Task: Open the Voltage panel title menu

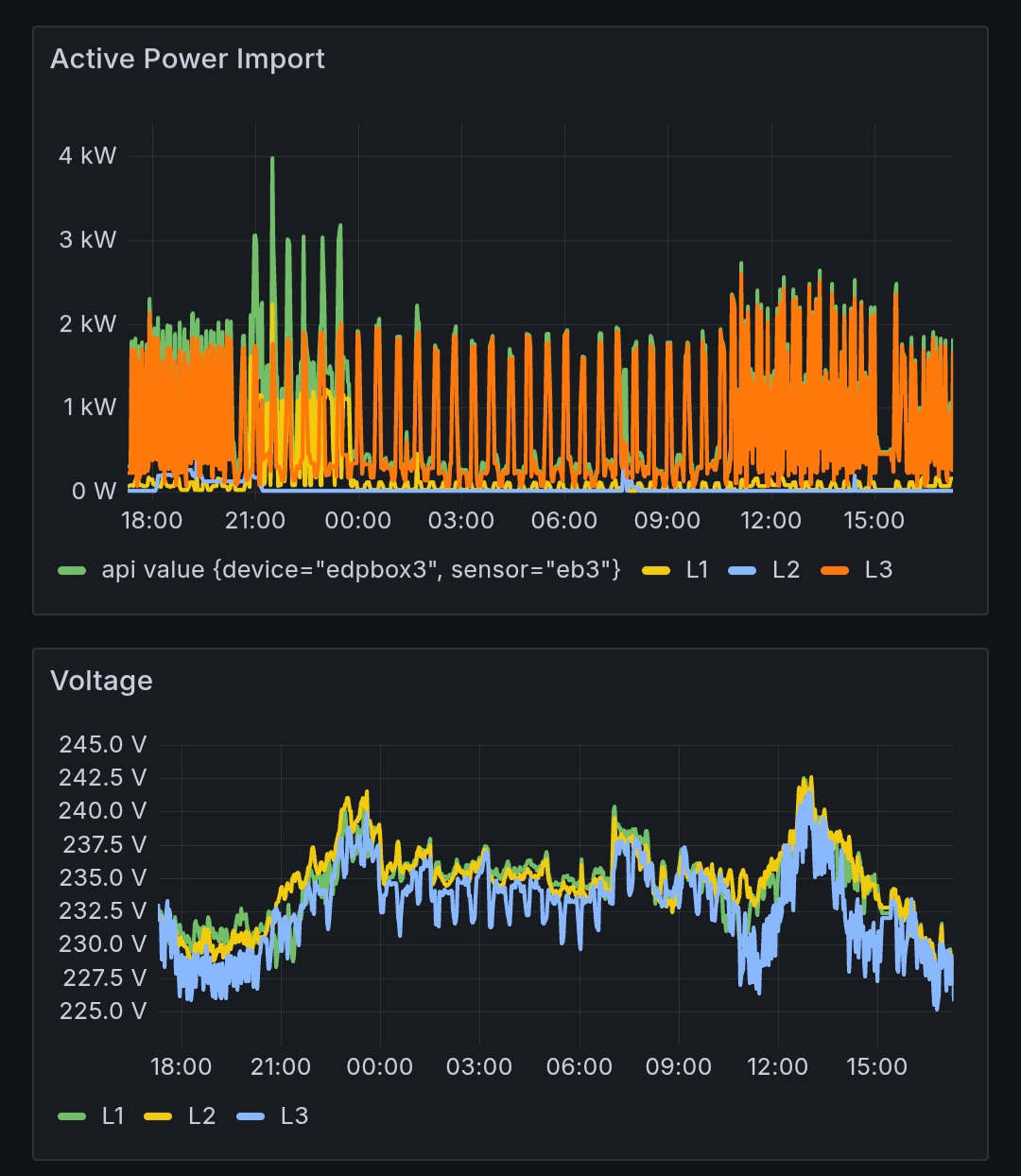Action: pos(101,681)
